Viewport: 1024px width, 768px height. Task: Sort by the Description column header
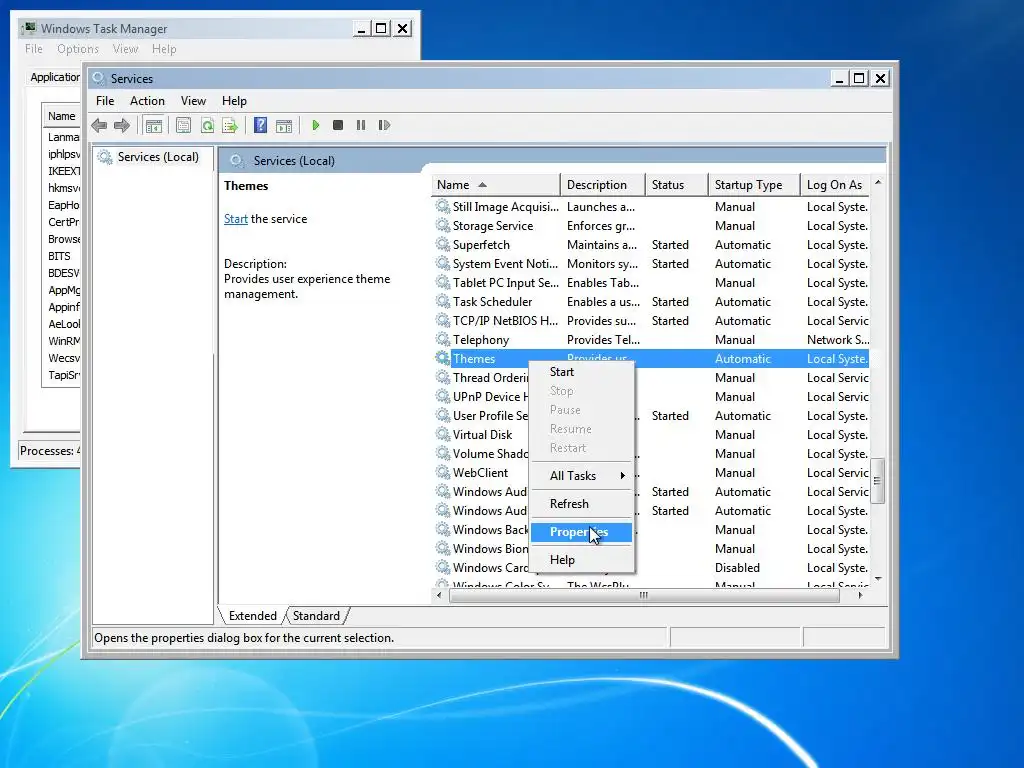tap(602, 185)
